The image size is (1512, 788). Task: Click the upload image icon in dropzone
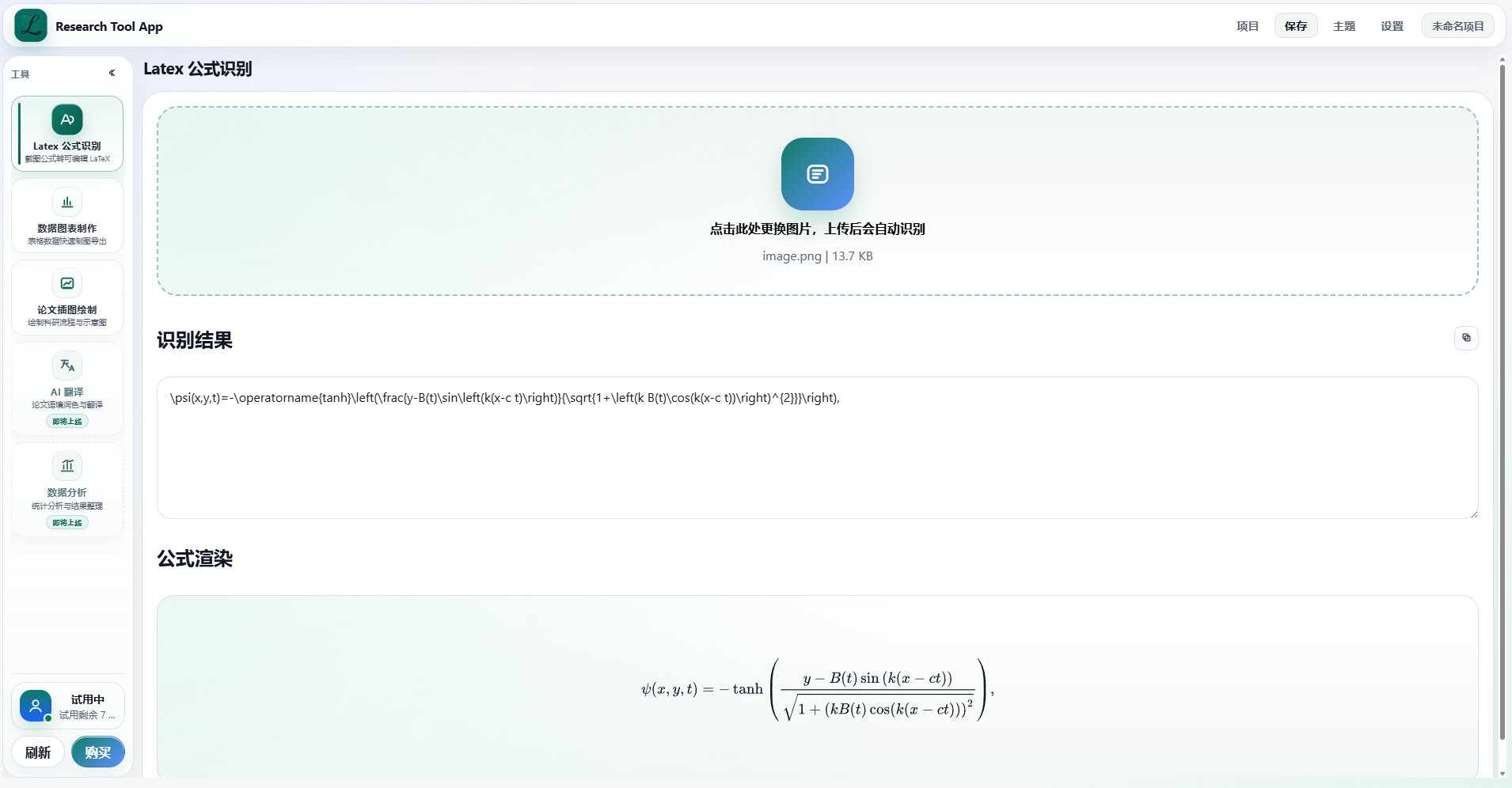coord(818,174)
